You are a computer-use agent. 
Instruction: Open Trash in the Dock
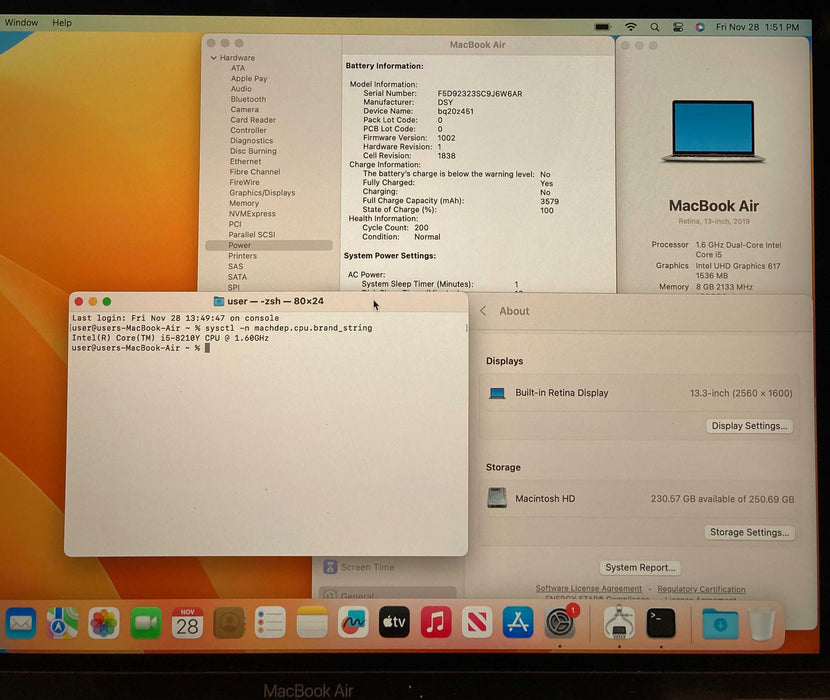pos(762,624)
